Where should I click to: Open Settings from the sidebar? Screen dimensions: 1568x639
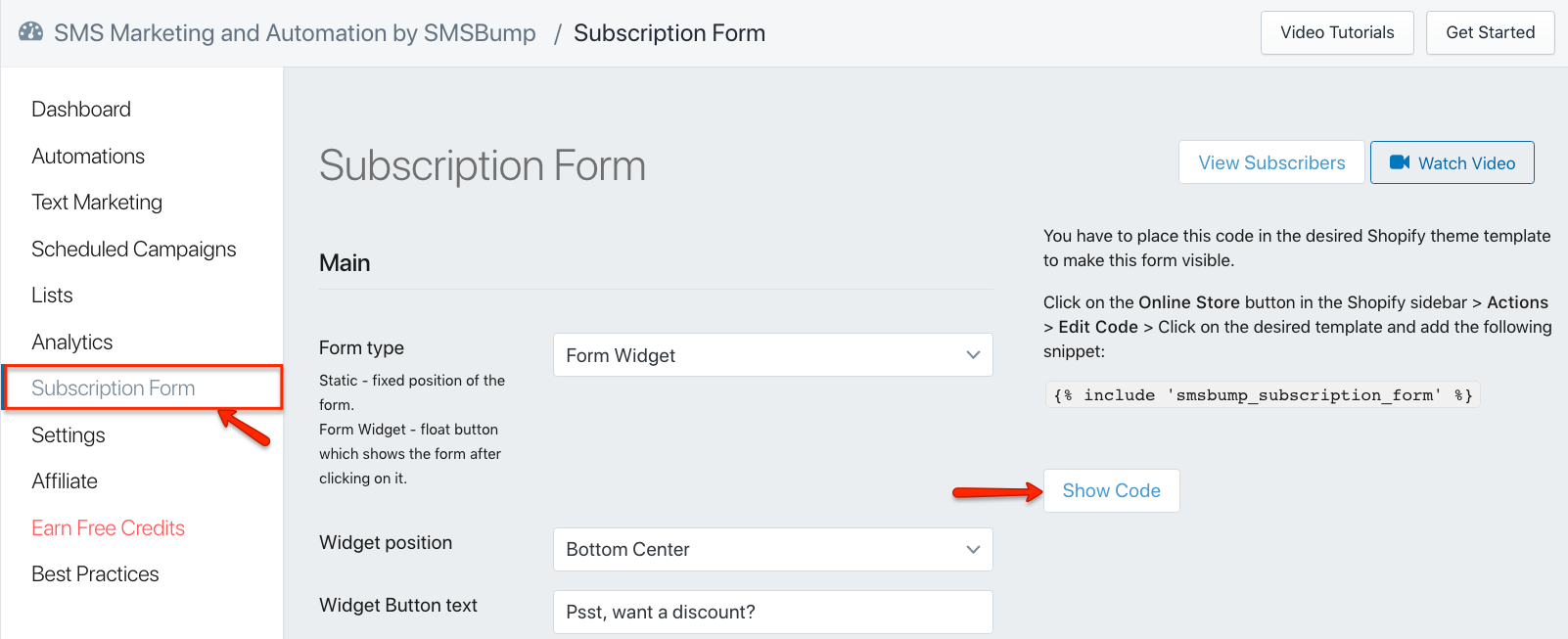(69, 434)
